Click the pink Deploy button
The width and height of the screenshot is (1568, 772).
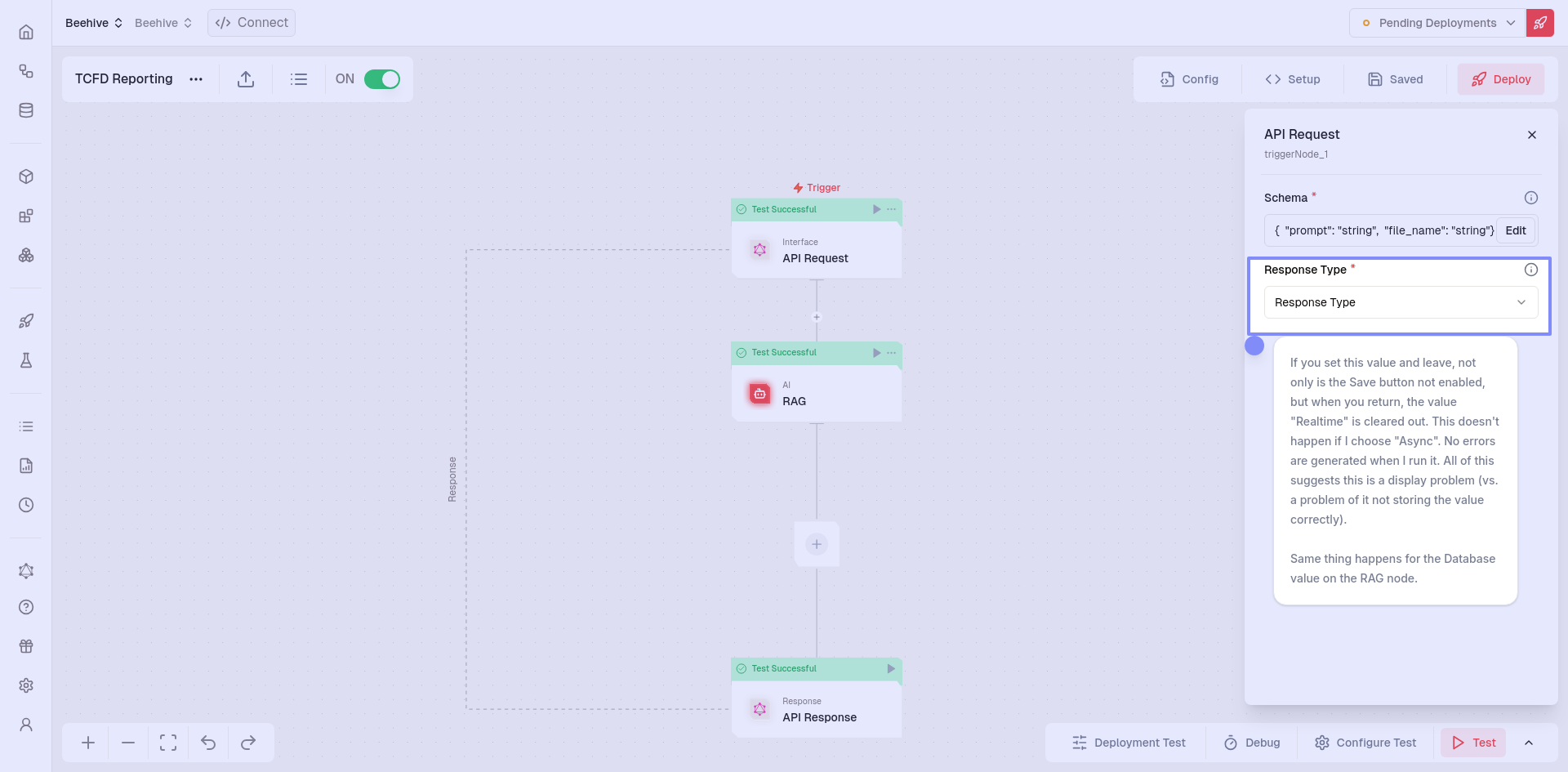tap(1501, 79)
